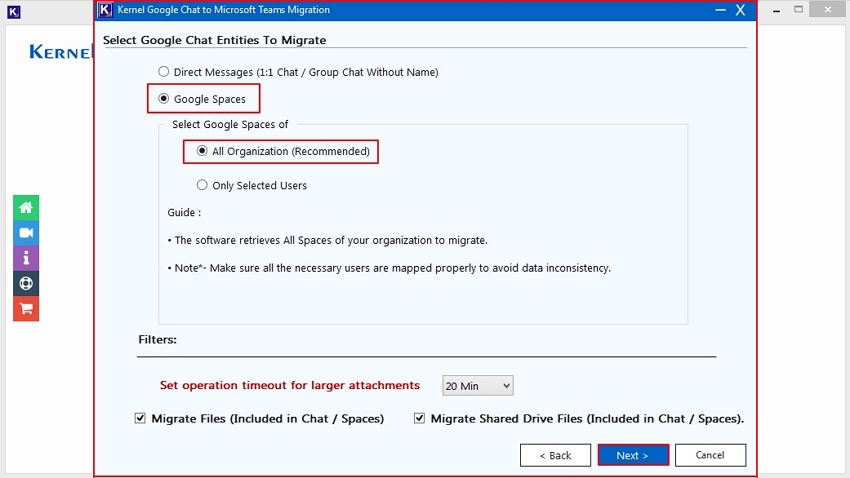The width and height of the screenshot is (850, 478).
Task: Click the 'Select Google Chat Entities To Migrate' heading
Action: click(x=214, y=40)
